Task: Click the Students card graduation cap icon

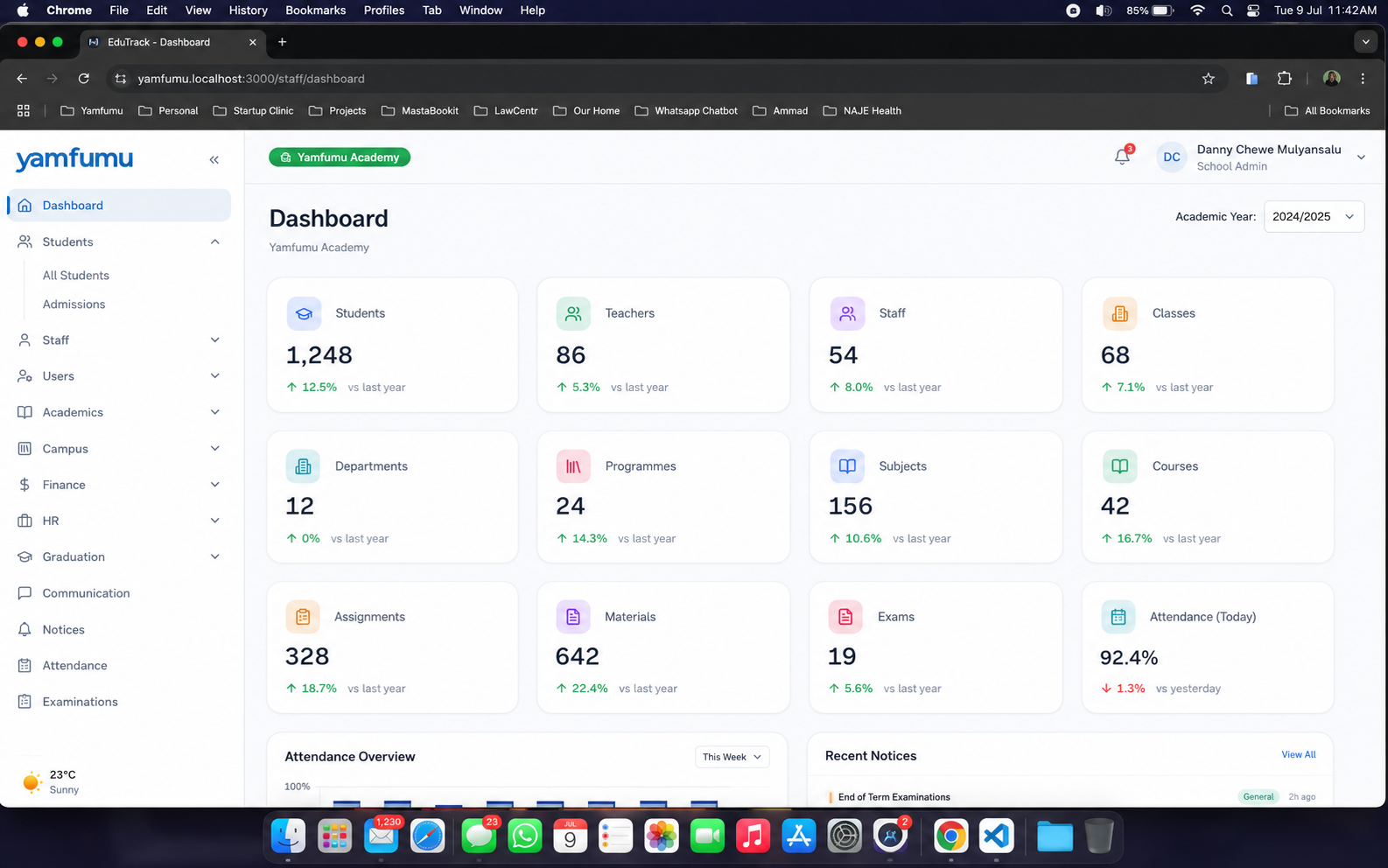Action: point(304,313)
